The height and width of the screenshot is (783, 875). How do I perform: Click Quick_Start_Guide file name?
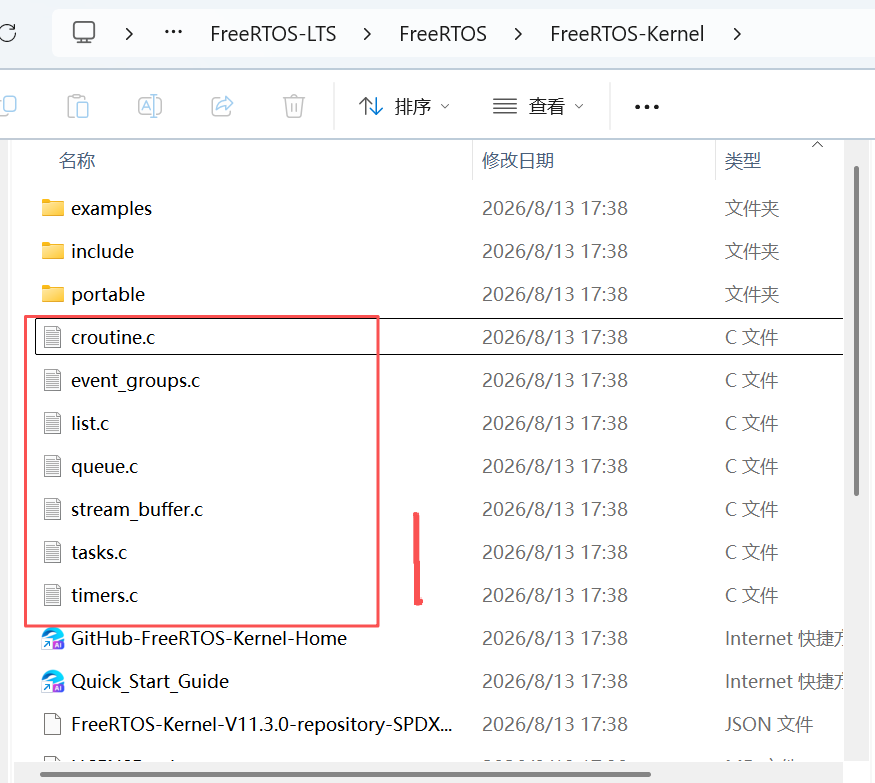(150, 681)
